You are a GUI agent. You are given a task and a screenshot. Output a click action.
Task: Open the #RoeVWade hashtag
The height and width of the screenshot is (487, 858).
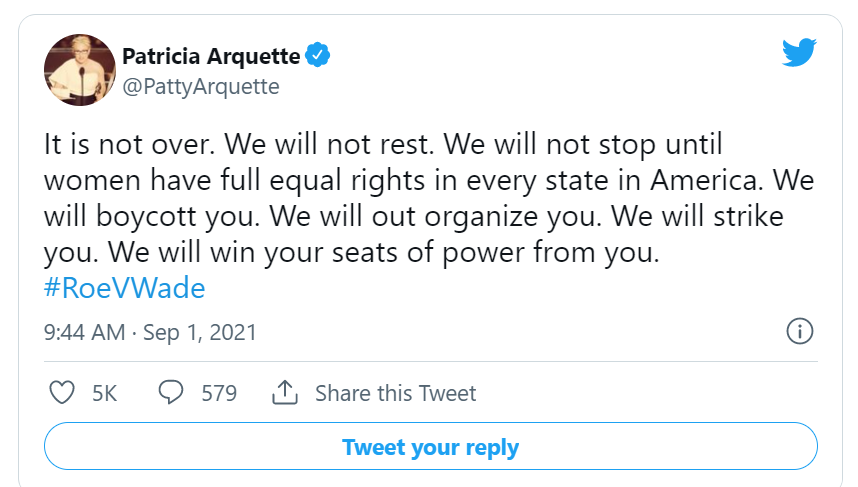point(125,289)
